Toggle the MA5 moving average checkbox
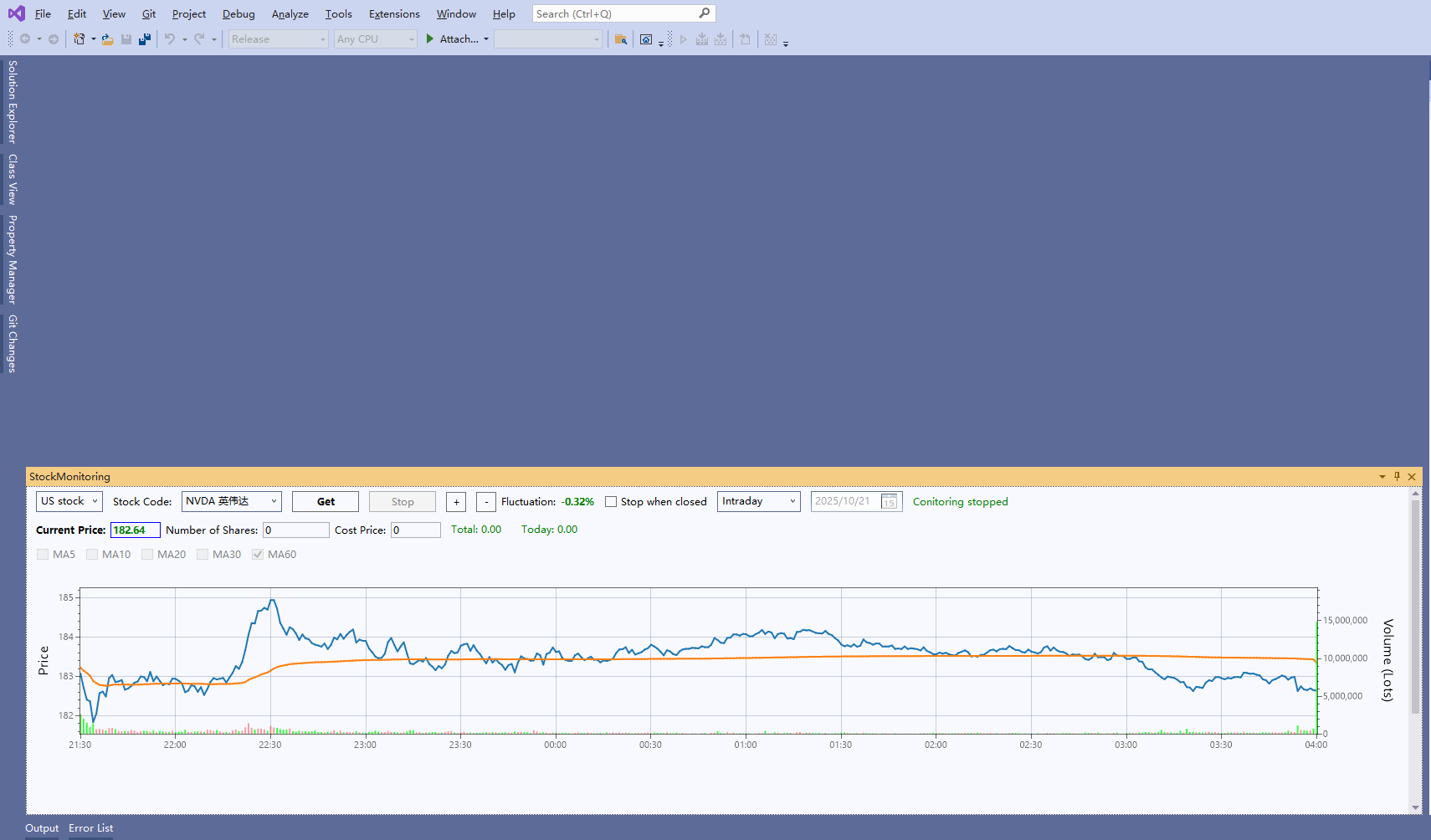 pyautogui.click(x=43, y=555)
